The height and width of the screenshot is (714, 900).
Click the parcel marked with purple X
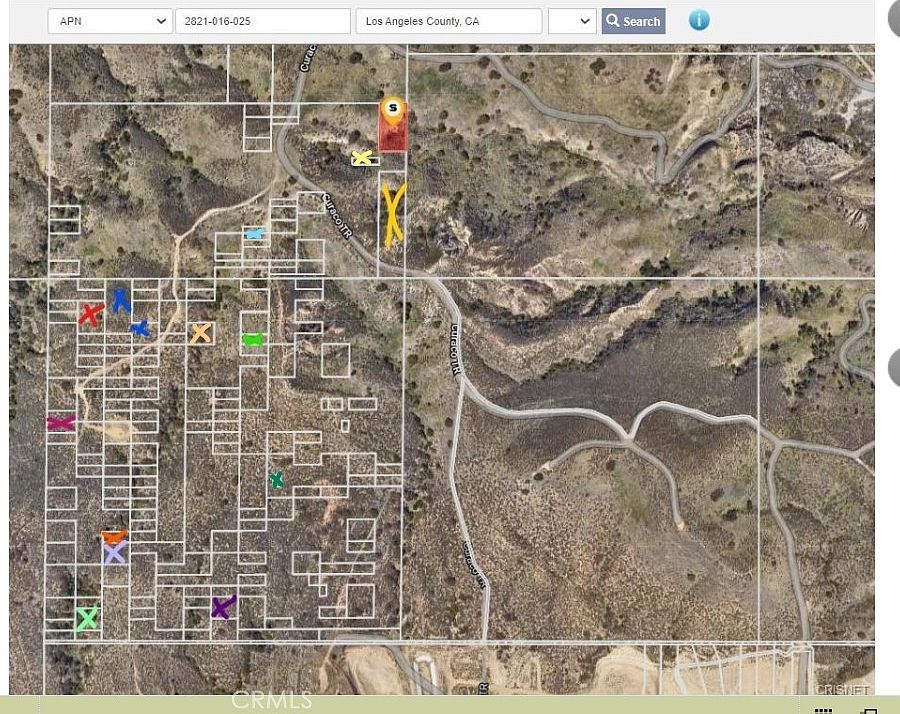(223, 607)
